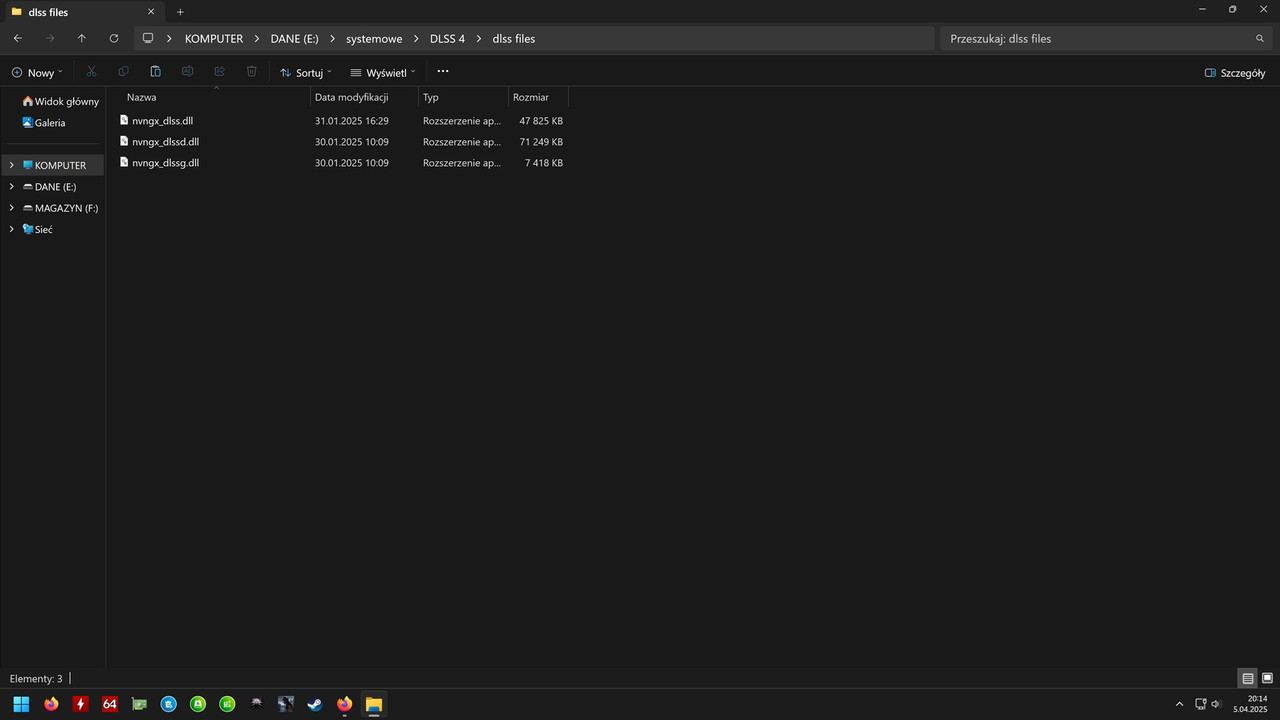This screenshot has width=1280, height=720.
Task: Click the search magnifier icon
Action: pos(1260,38)
